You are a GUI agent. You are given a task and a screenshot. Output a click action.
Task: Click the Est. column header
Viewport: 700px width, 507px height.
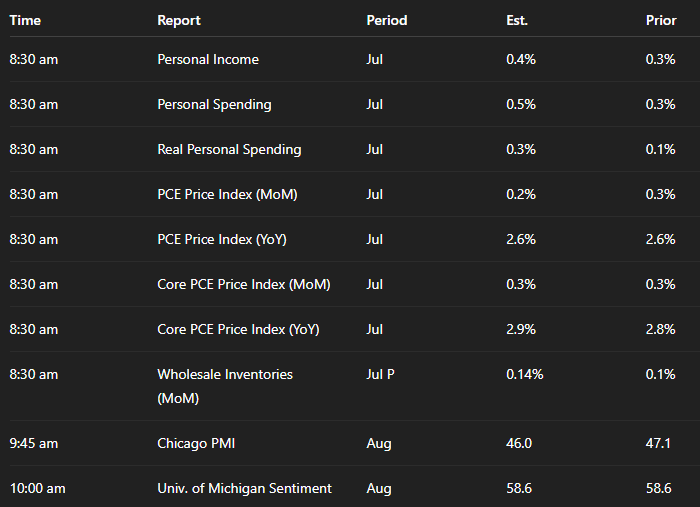tap(517, 21)
